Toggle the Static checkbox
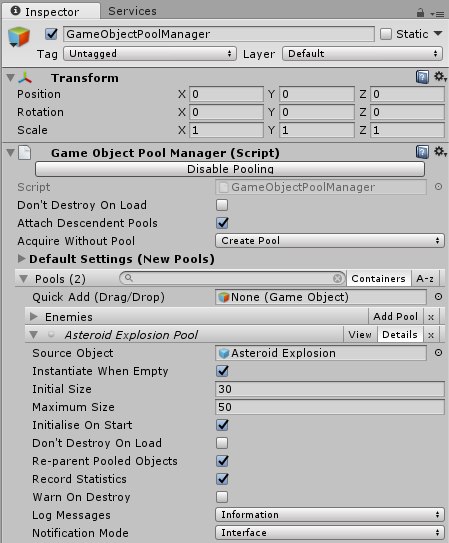449x543 pixels. click(386, 34)
